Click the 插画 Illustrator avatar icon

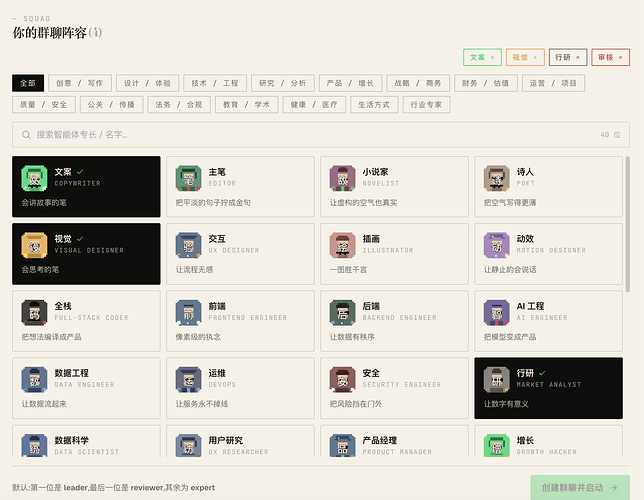[342, 245]
